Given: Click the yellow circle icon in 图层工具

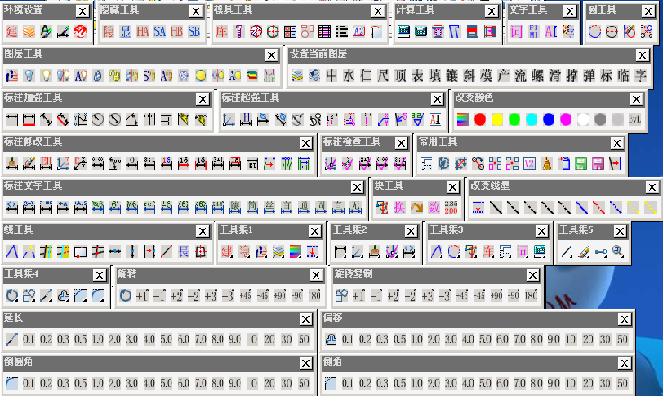Looking at the screenshot, I should click(201, 76).
